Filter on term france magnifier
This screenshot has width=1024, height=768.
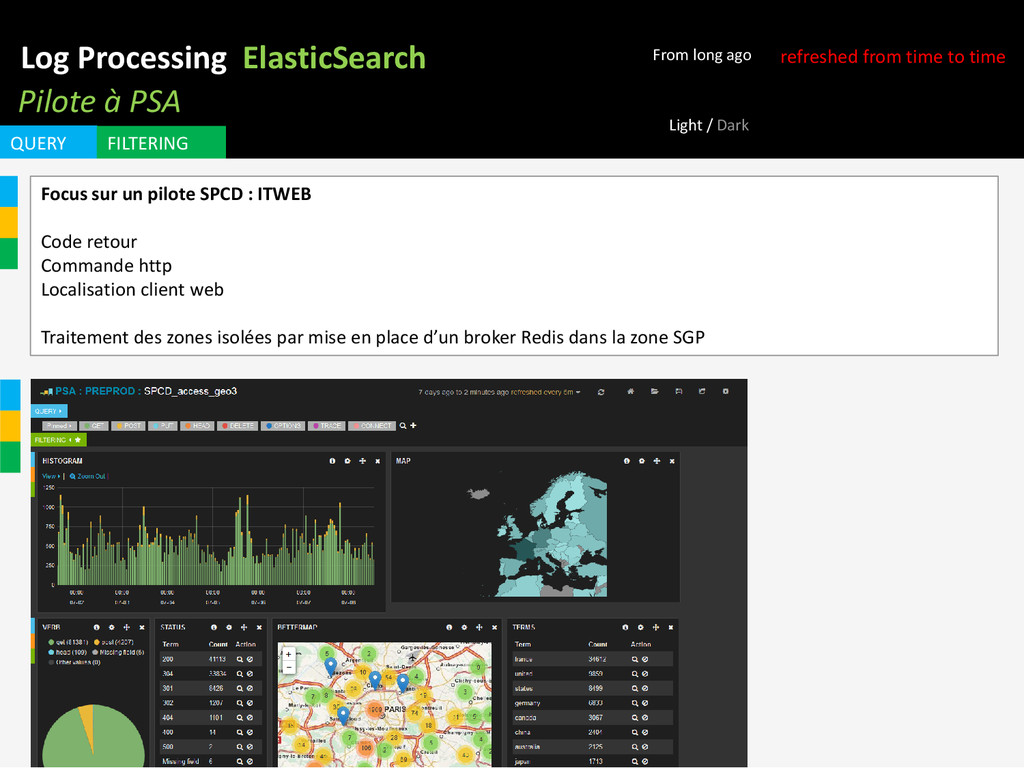click(635, 660)
